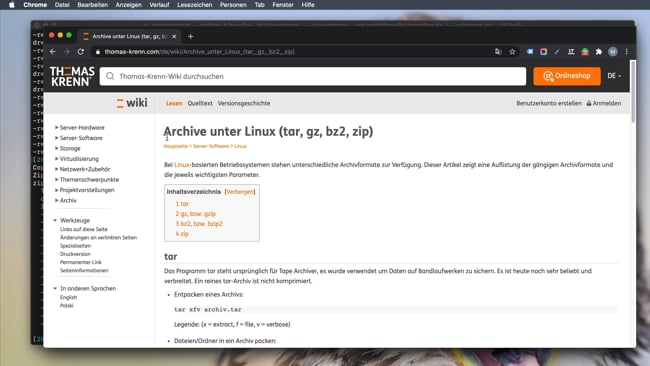
Task: Expand Server-Software in the sidebar
Action: (x=81, y=138)
